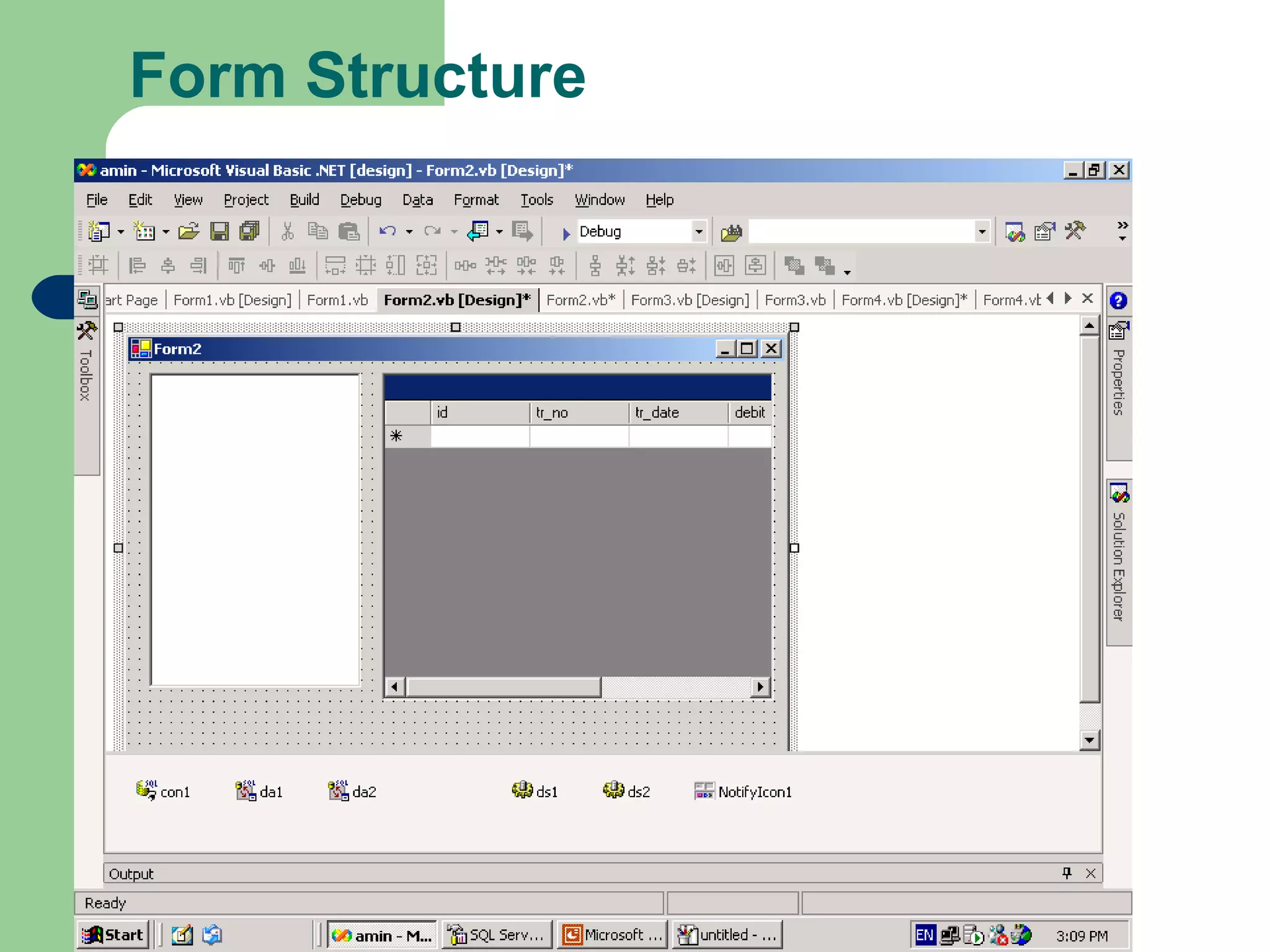Save the current file with floppy icon
The height and width of the screenshot is (952, 1270).
point(220,232)
